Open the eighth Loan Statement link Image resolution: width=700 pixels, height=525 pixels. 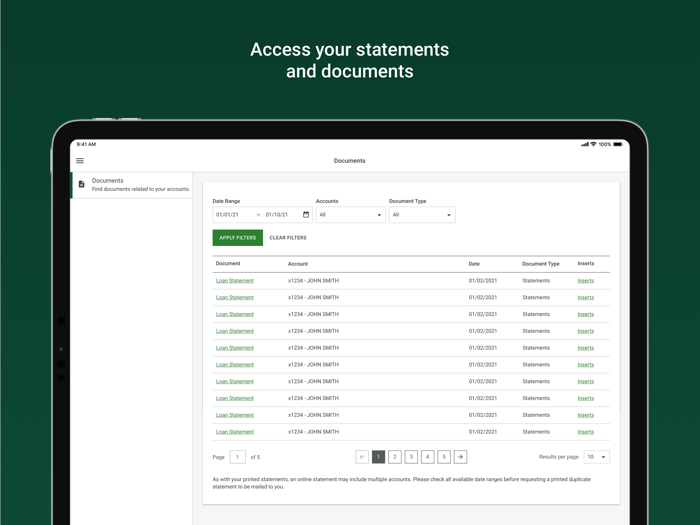pyautogui.click(x=235, y=398)
